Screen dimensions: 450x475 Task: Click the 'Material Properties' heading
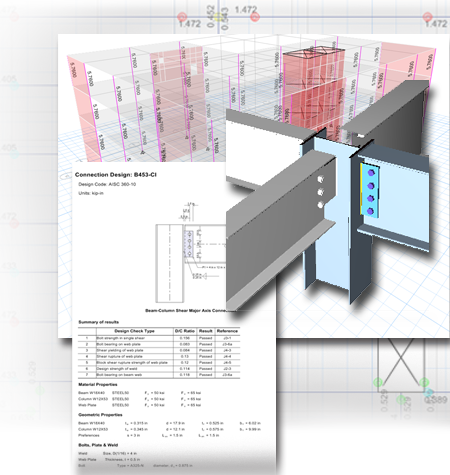pyautogui.click(x=98, y=384)
